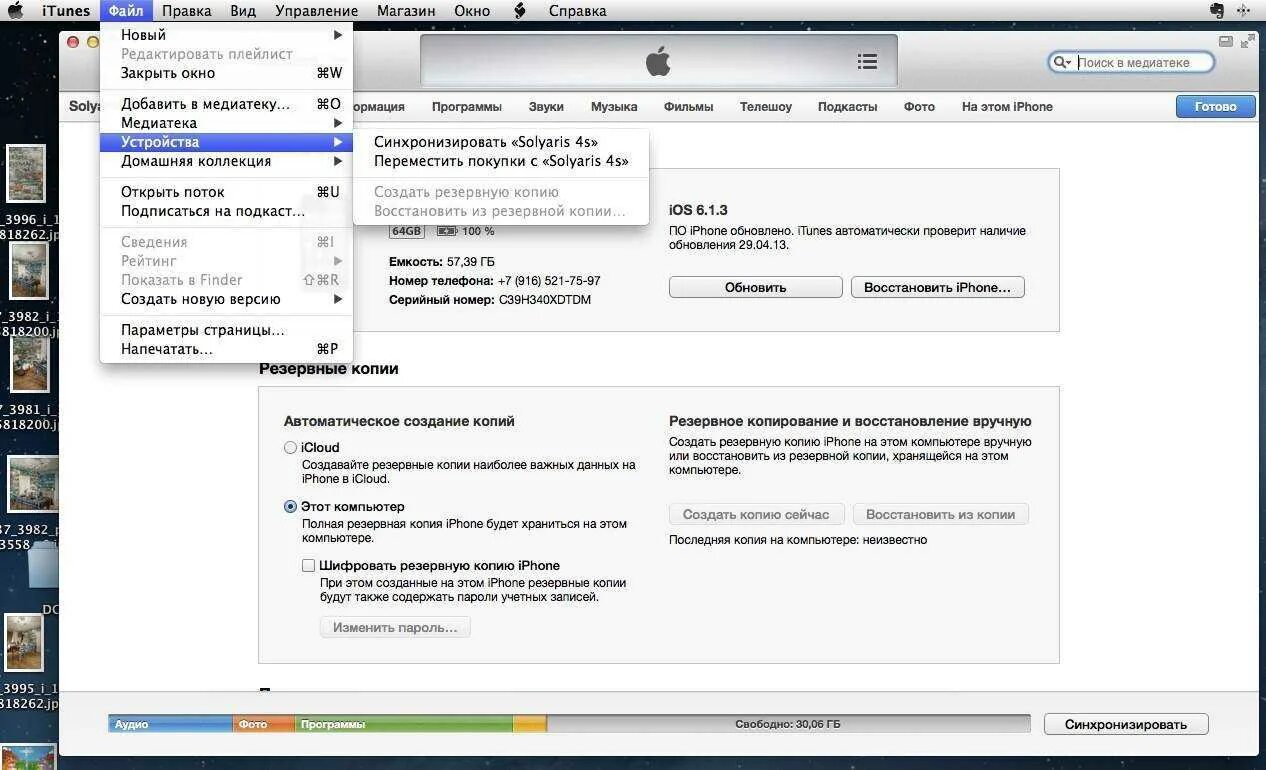This screenshot has width=1266, height=770.
Task: Open the Окно menu
Action: 472,11
